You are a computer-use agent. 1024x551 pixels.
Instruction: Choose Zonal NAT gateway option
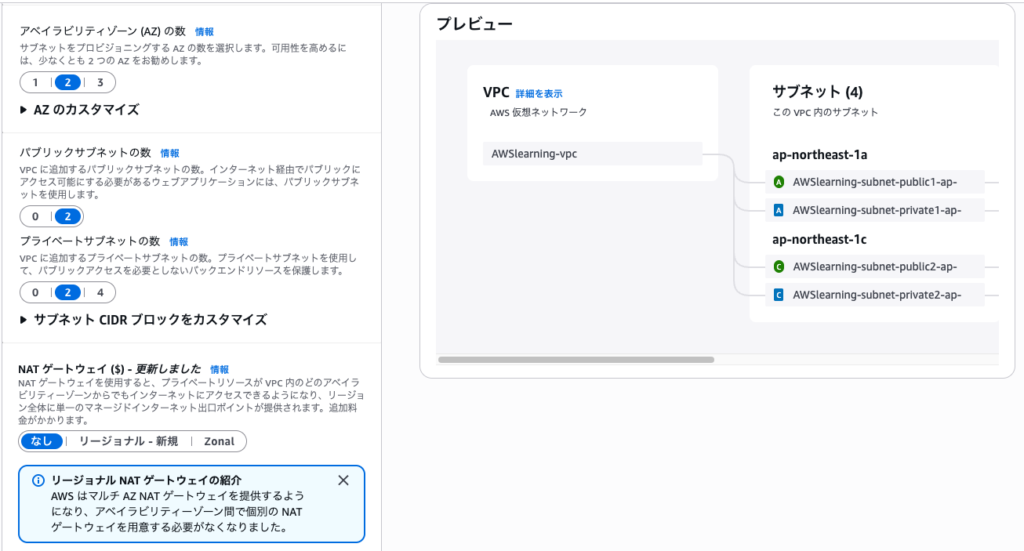coord(219,442)
